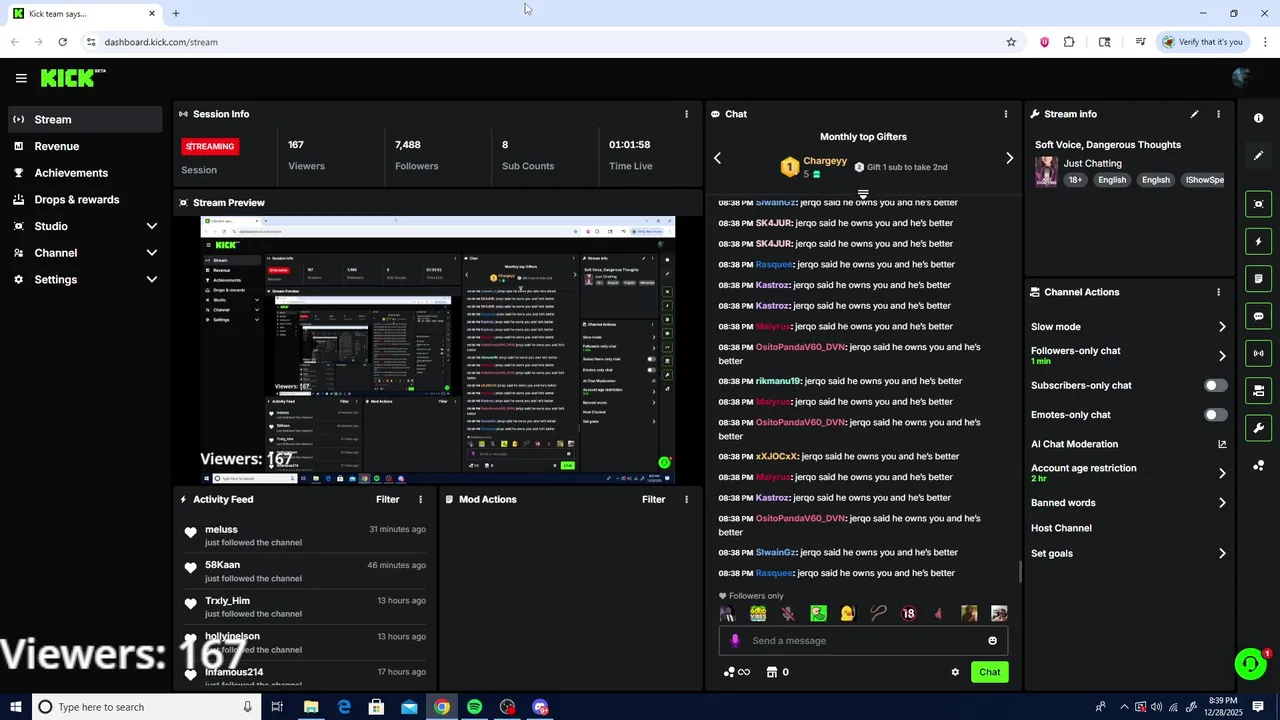This screenshot has width=1280, height=720.
Task: Toggle stream preview widget in right rail
Action: pyautogui.click(x=1258, y=204)
